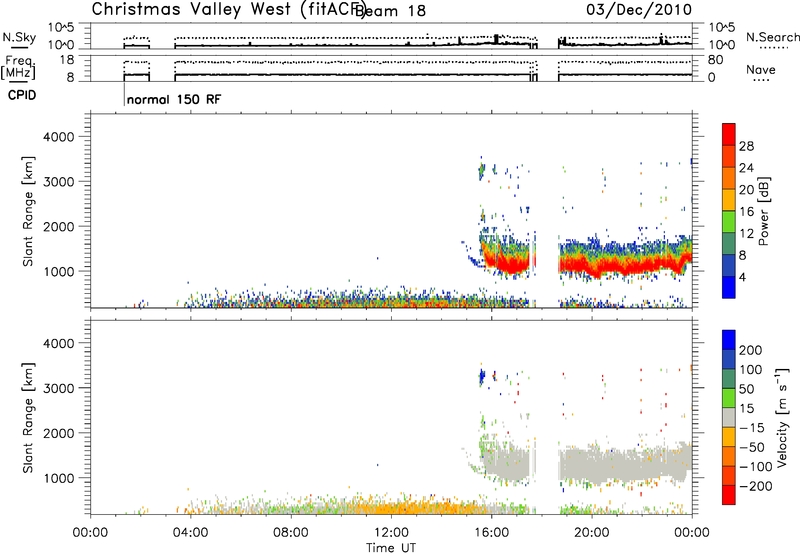Select the 'Freq. [MHz]' axis label
Image resolution: width=800 pixels, height=554 pixels.
click(19, 68)
